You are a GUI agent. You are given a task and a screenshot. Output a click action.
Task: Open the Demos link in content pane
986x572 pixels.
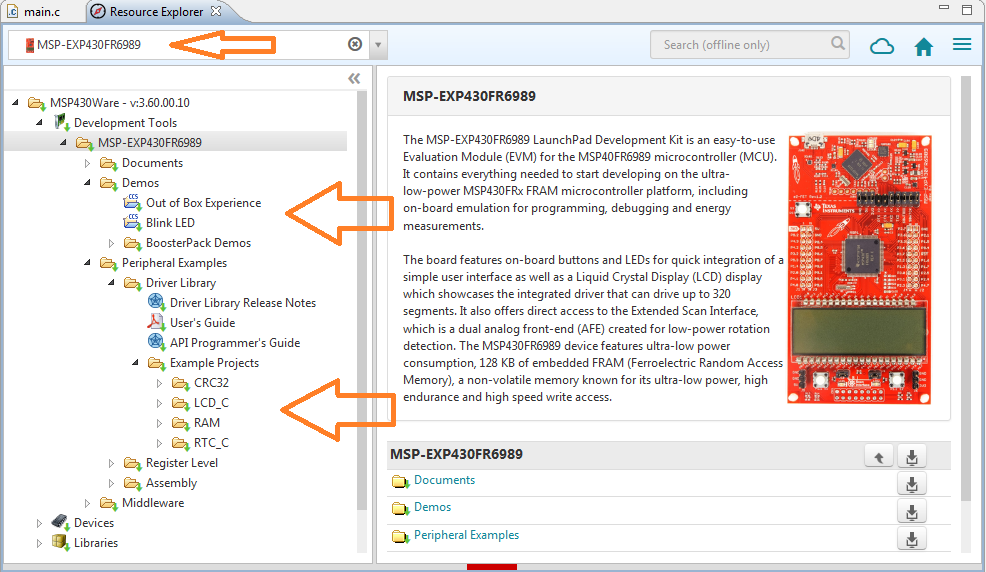coord(432,507)
